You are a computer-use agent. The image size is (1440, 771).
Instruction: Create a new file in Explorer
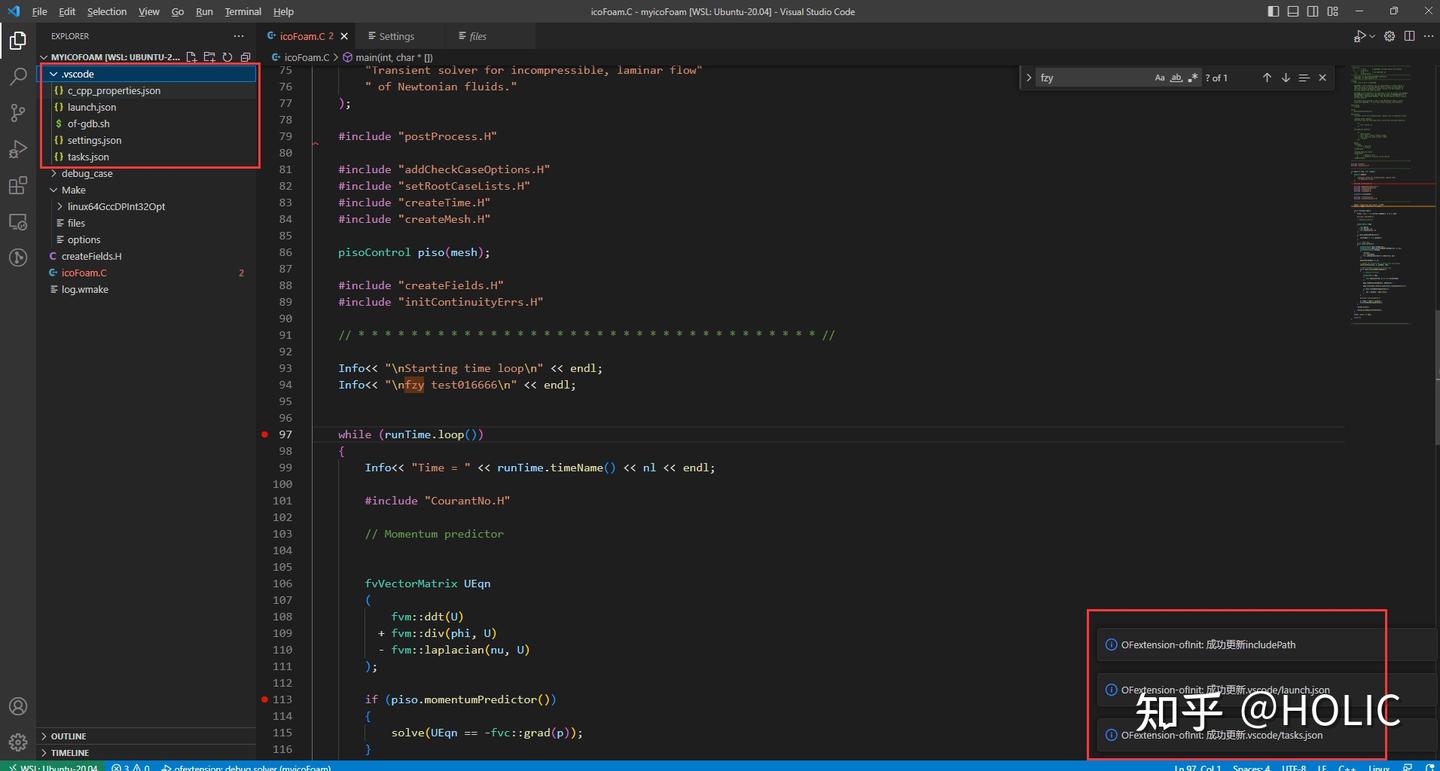192,57
